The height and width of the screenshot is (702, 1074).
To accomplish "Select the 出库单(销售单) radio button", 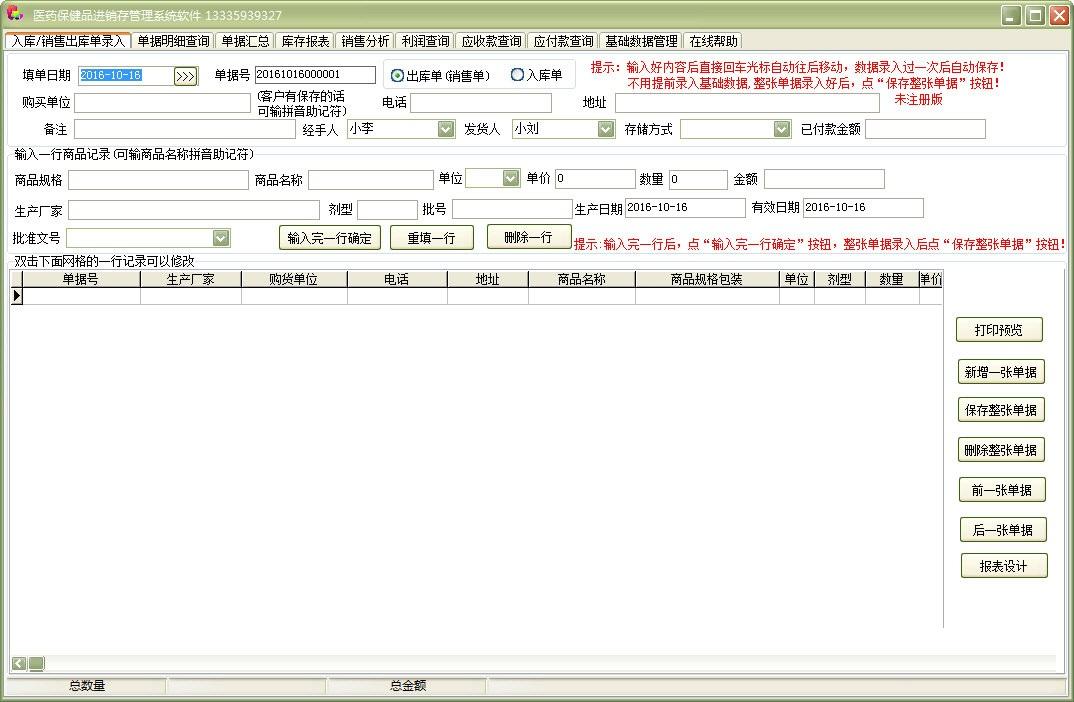I will 397,75.
